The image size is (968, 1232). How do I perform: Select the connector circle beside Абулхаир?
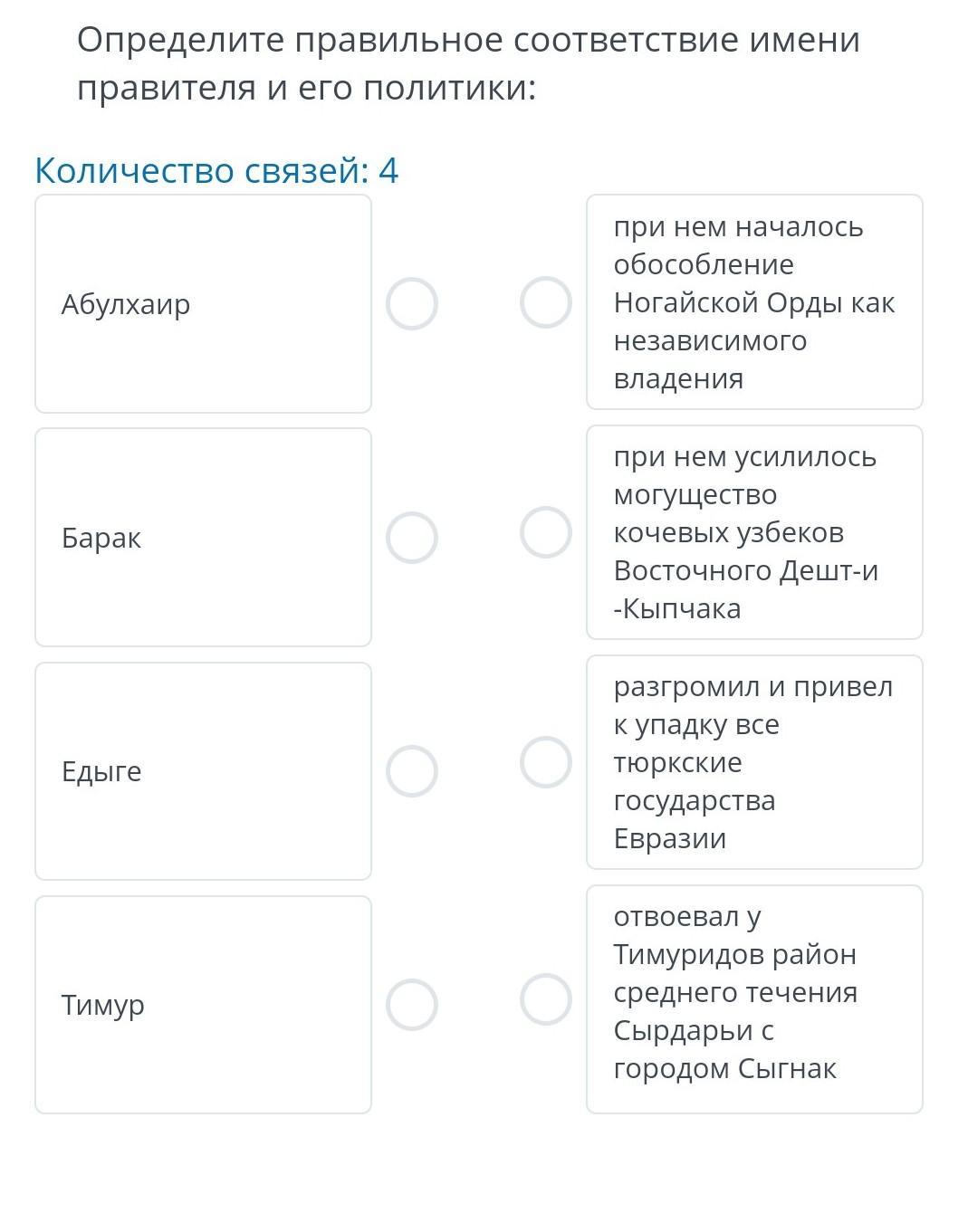coord(412,304)
